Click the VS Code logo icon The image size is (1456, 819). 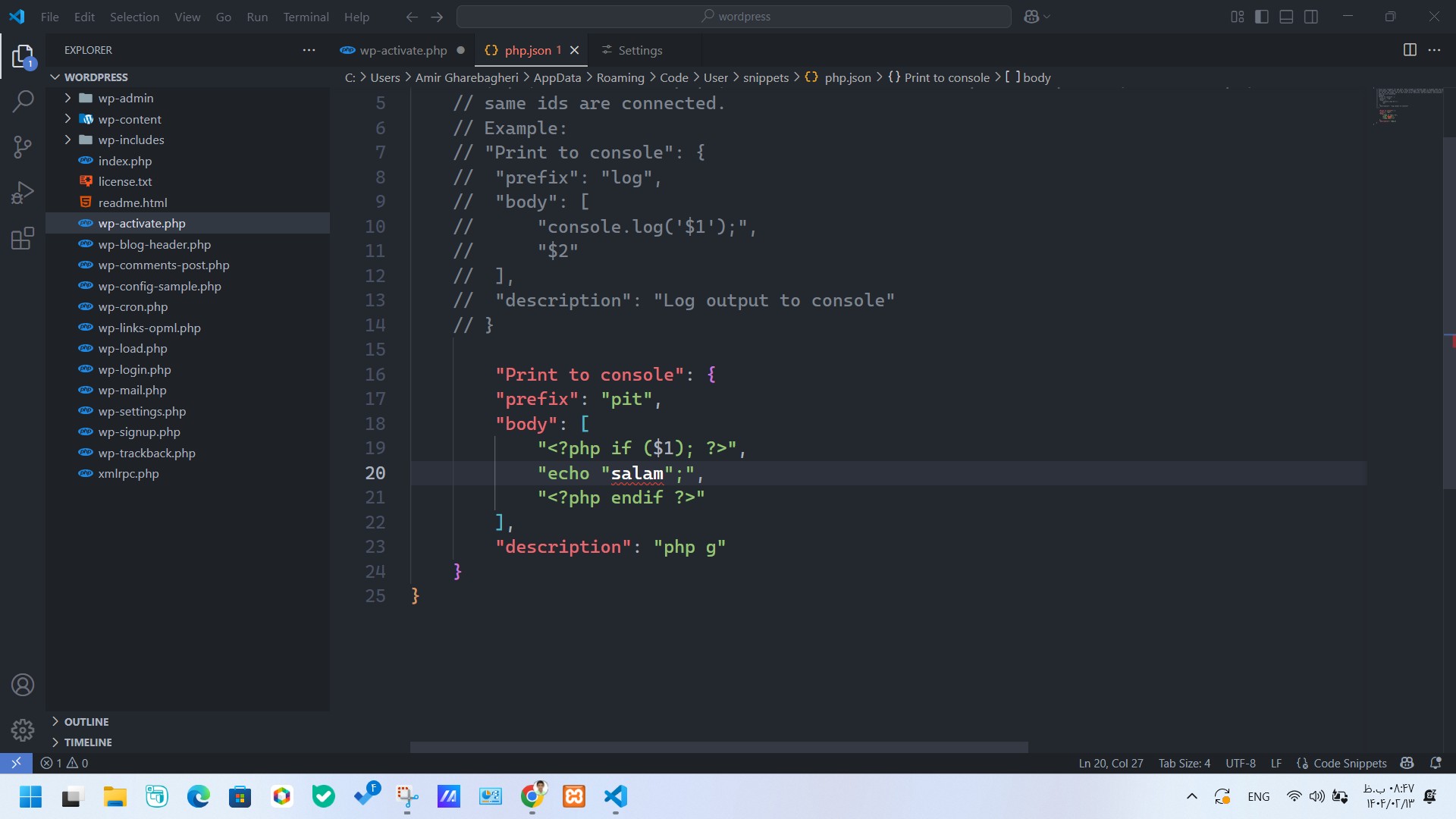coord(17,17)
